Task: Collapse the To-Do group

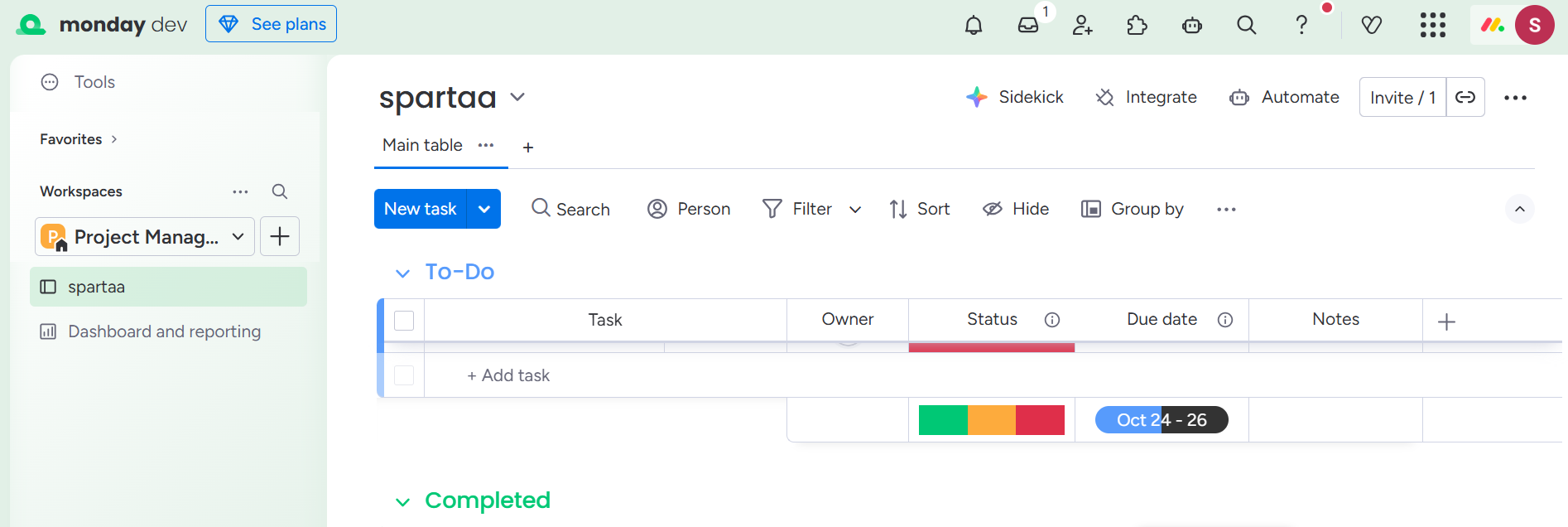Action: click(x=402, y=273)
